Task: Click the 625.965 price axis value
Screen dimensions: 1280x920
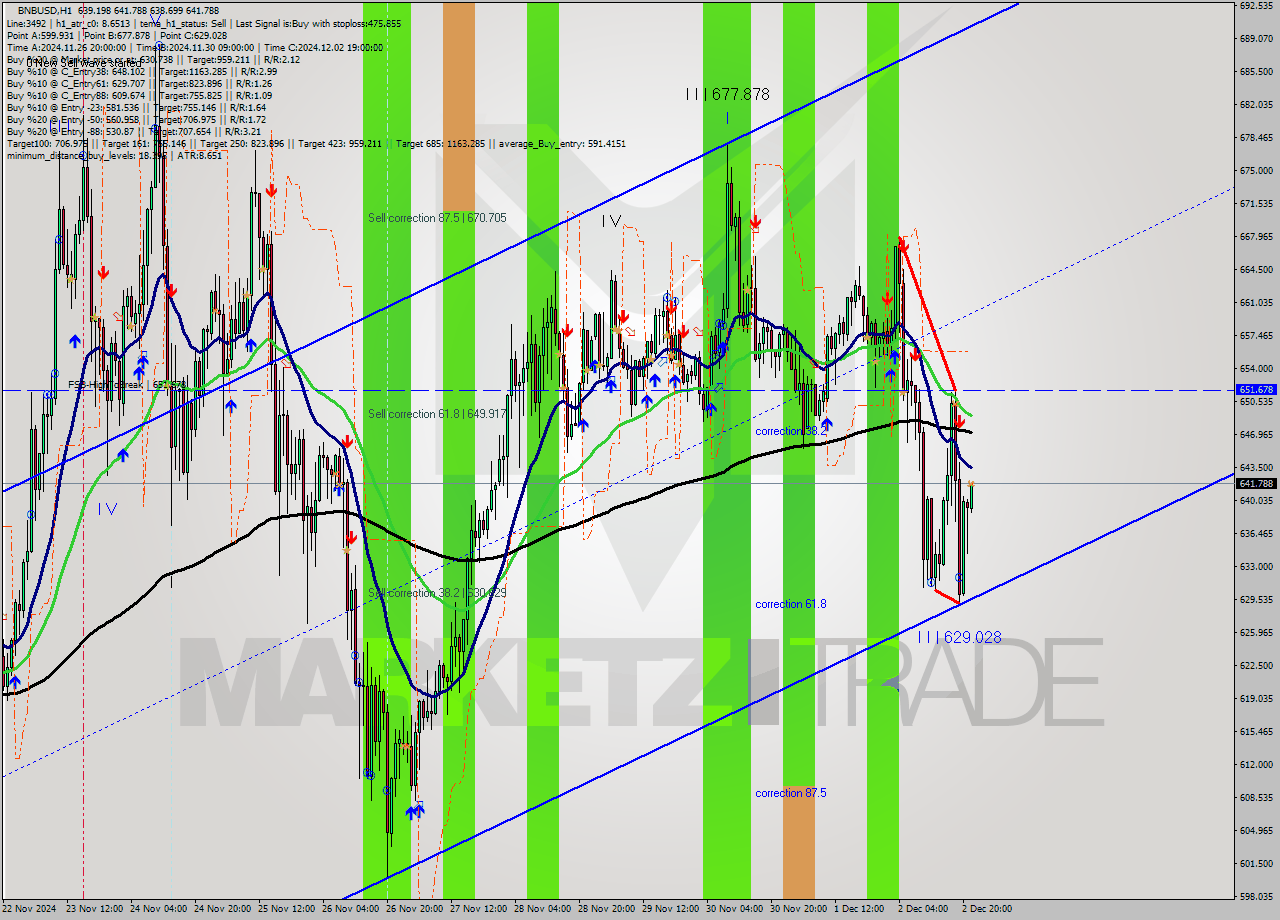Action: 1256,632
